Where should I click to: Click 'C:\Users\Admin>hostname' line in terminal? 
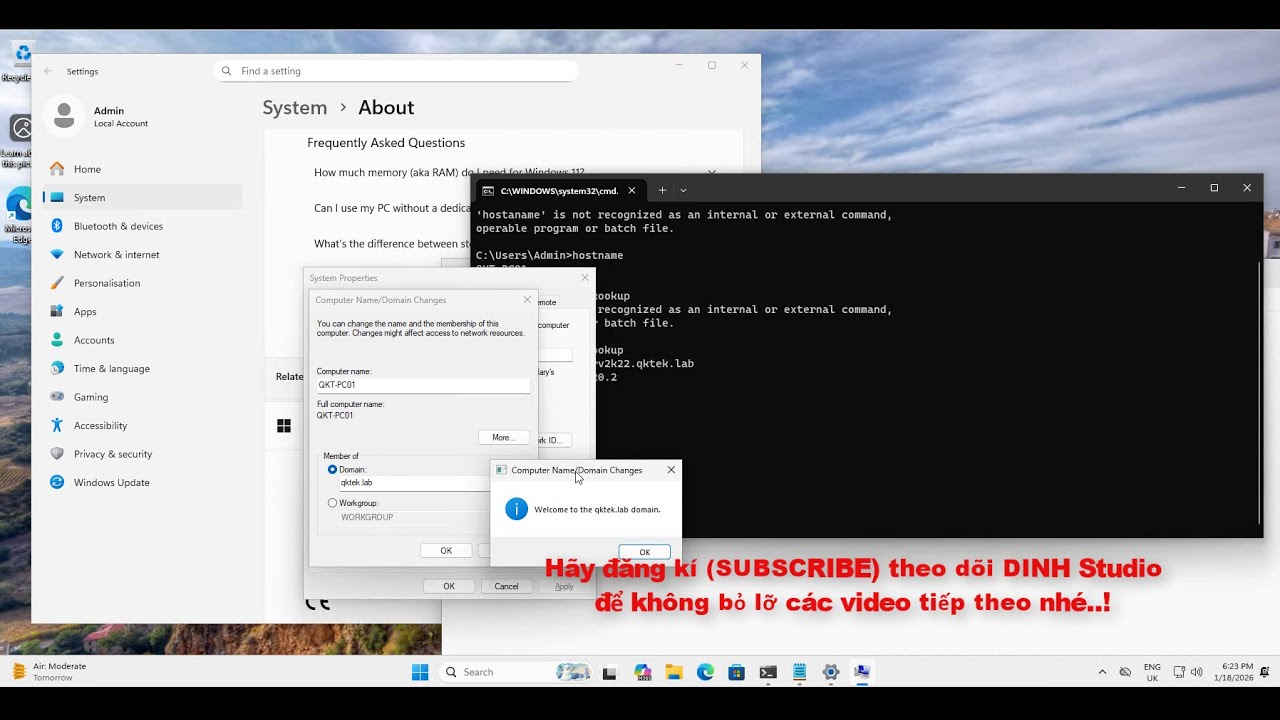[x=549, y=255]
